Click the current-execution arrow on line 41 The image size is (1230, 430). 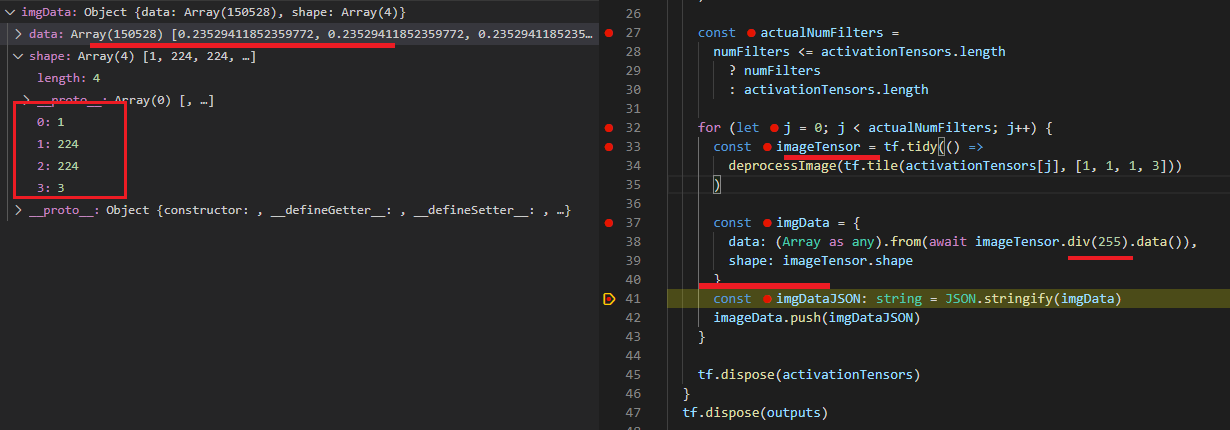(609, 299)
